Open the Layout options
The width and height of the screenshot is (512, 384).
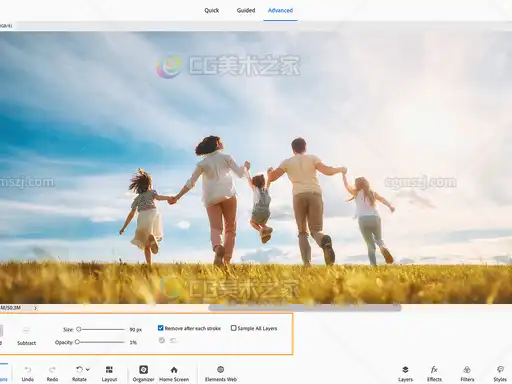[109, 374]
